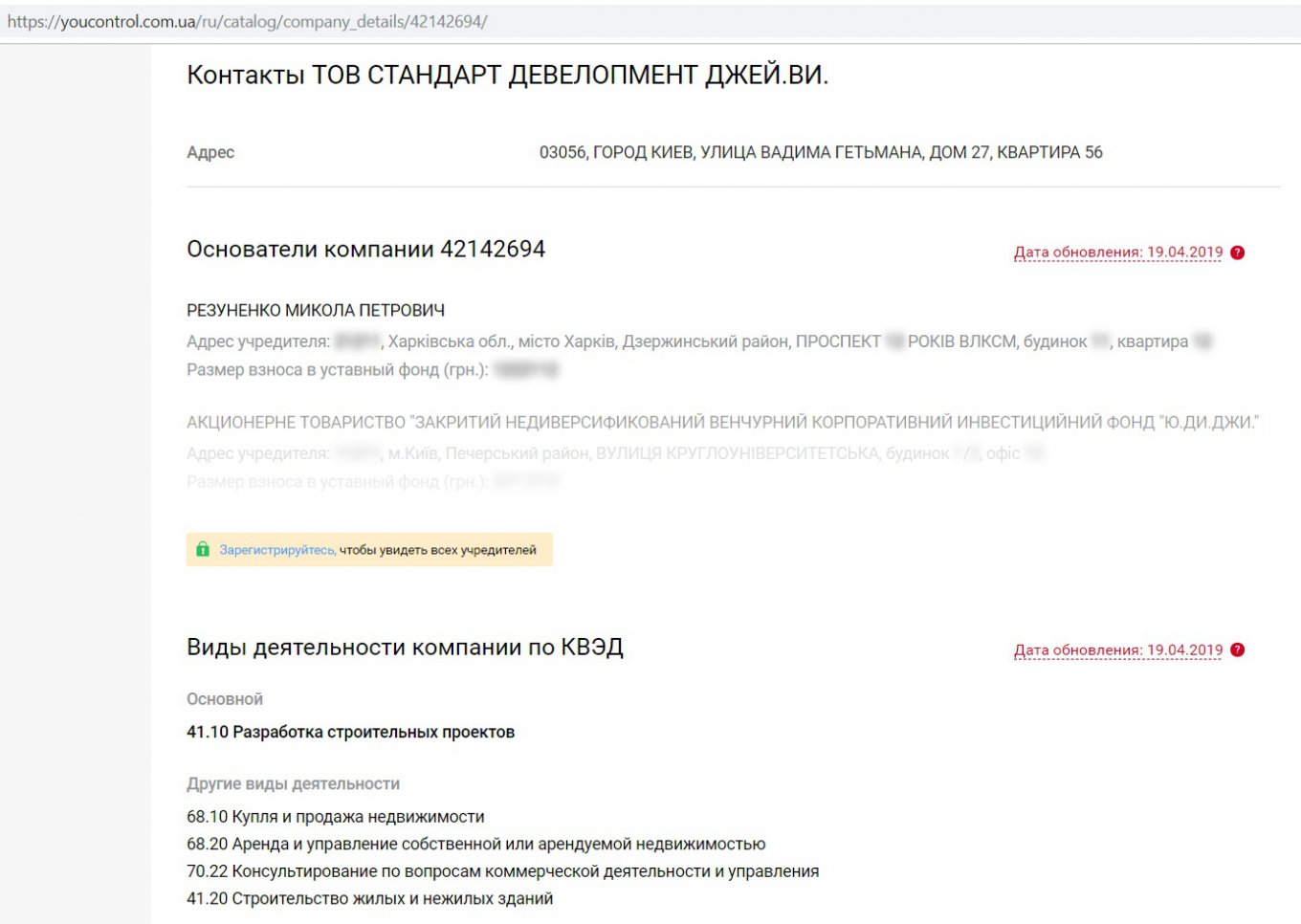1301x924 pixels.
Task: Click the faded second founder 'АКЦИОНЕРНЕ ТОВАРИСТВО' entry
Action: coord(722,422)
